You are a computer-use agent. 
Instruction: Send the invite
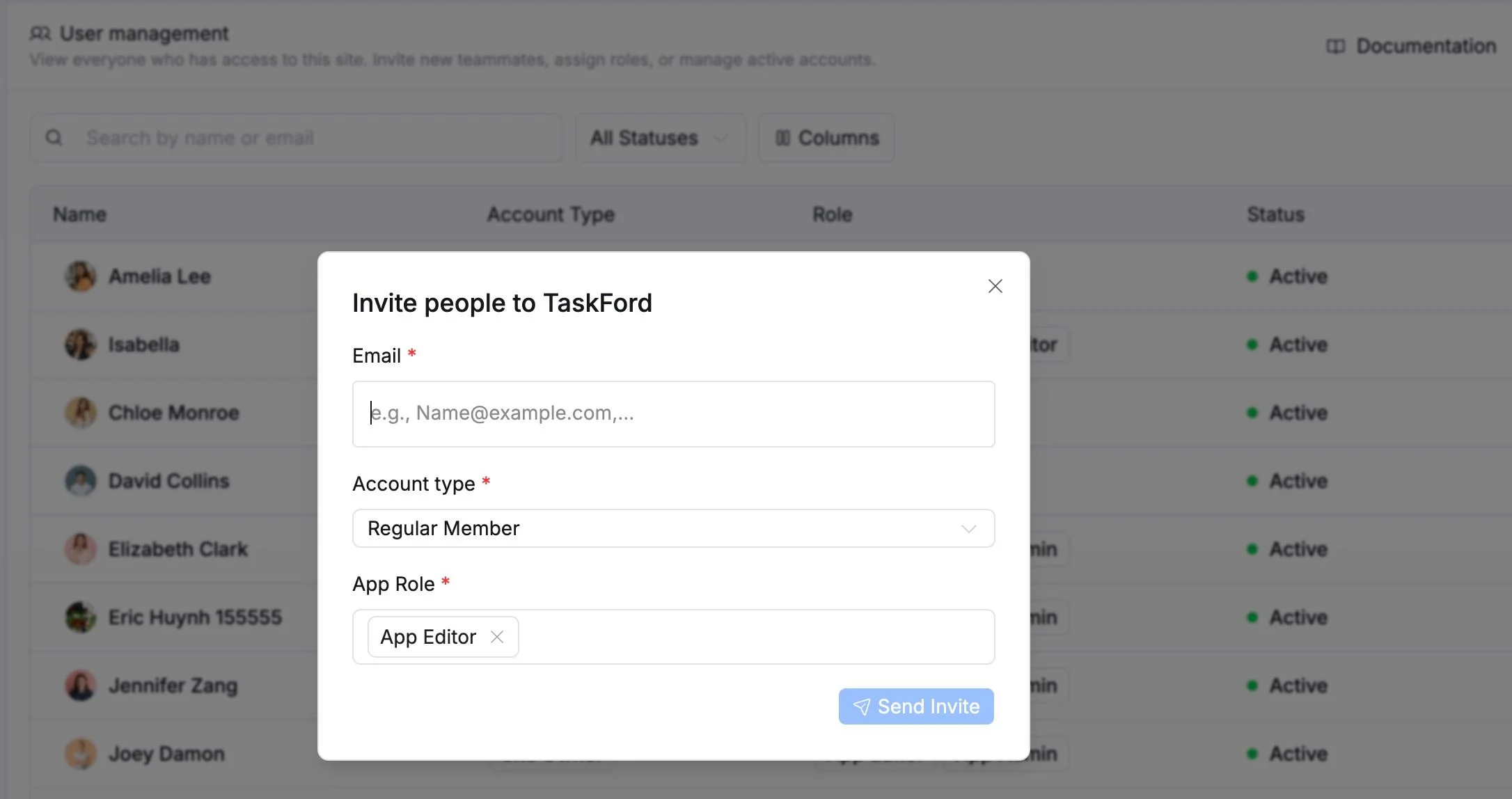coord(916,706)
